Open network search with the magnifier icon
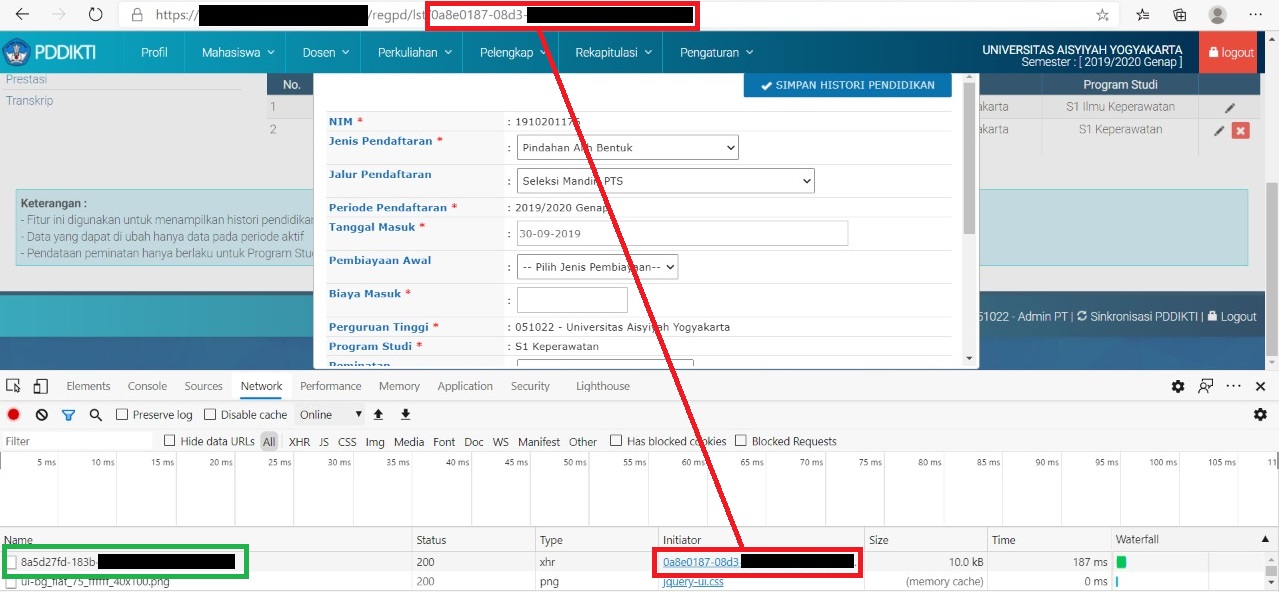This screenshot has width=1279, height=592. (96, 415)
